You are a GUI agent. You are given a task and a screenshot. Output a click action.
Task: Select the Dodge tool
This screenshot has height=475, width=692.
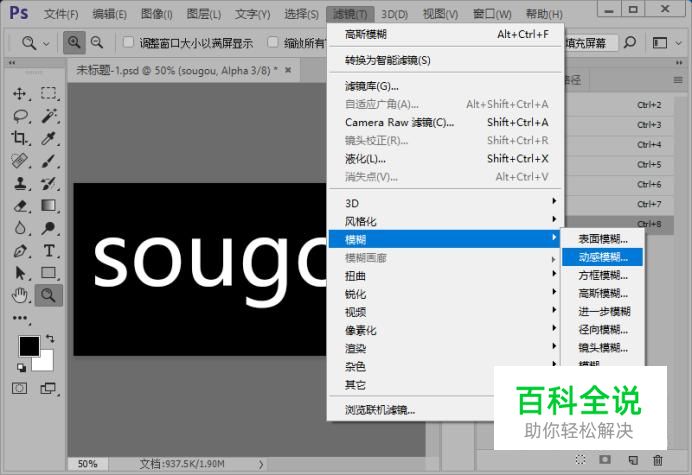[49, 228]
